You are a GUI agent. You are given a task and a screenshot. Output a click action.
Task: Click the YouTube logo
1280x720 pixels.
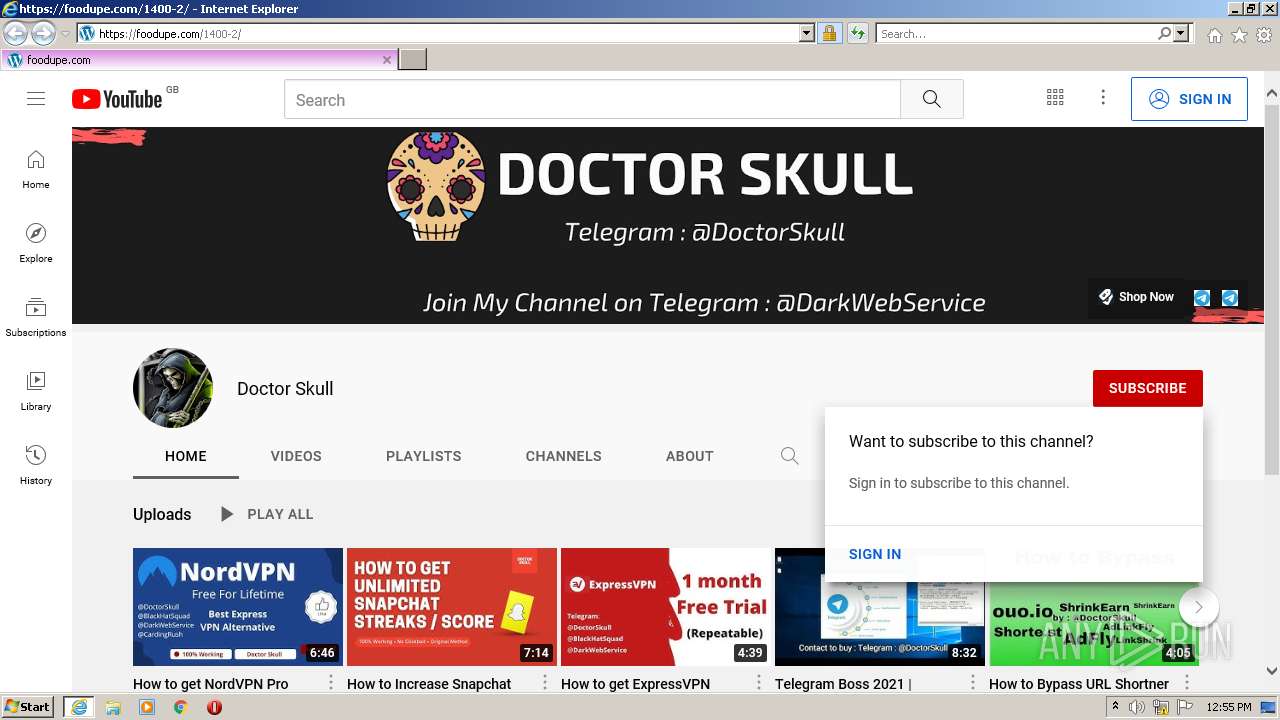point(117,99)
